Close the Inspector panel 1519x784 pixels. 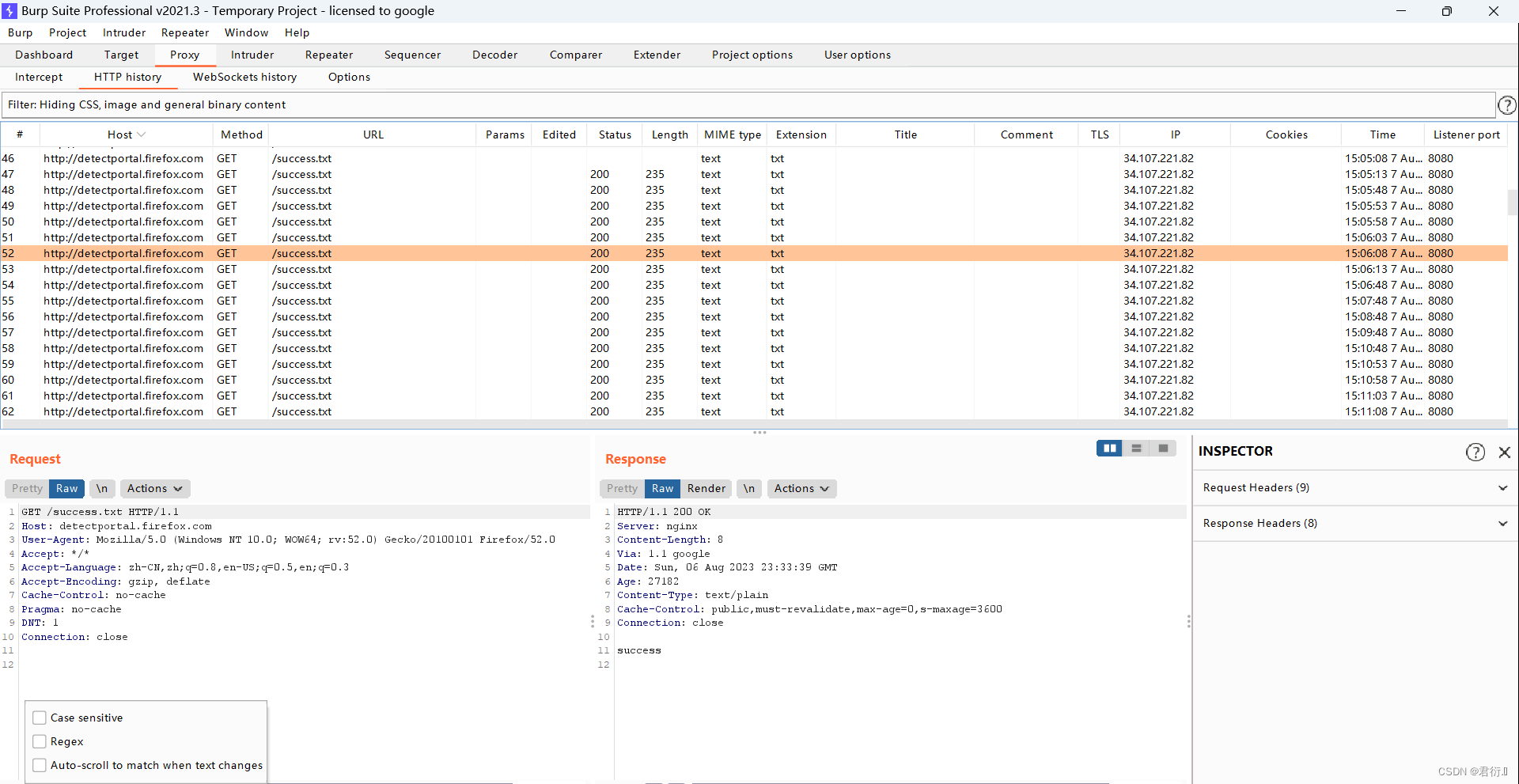(x=1504, y=452)
